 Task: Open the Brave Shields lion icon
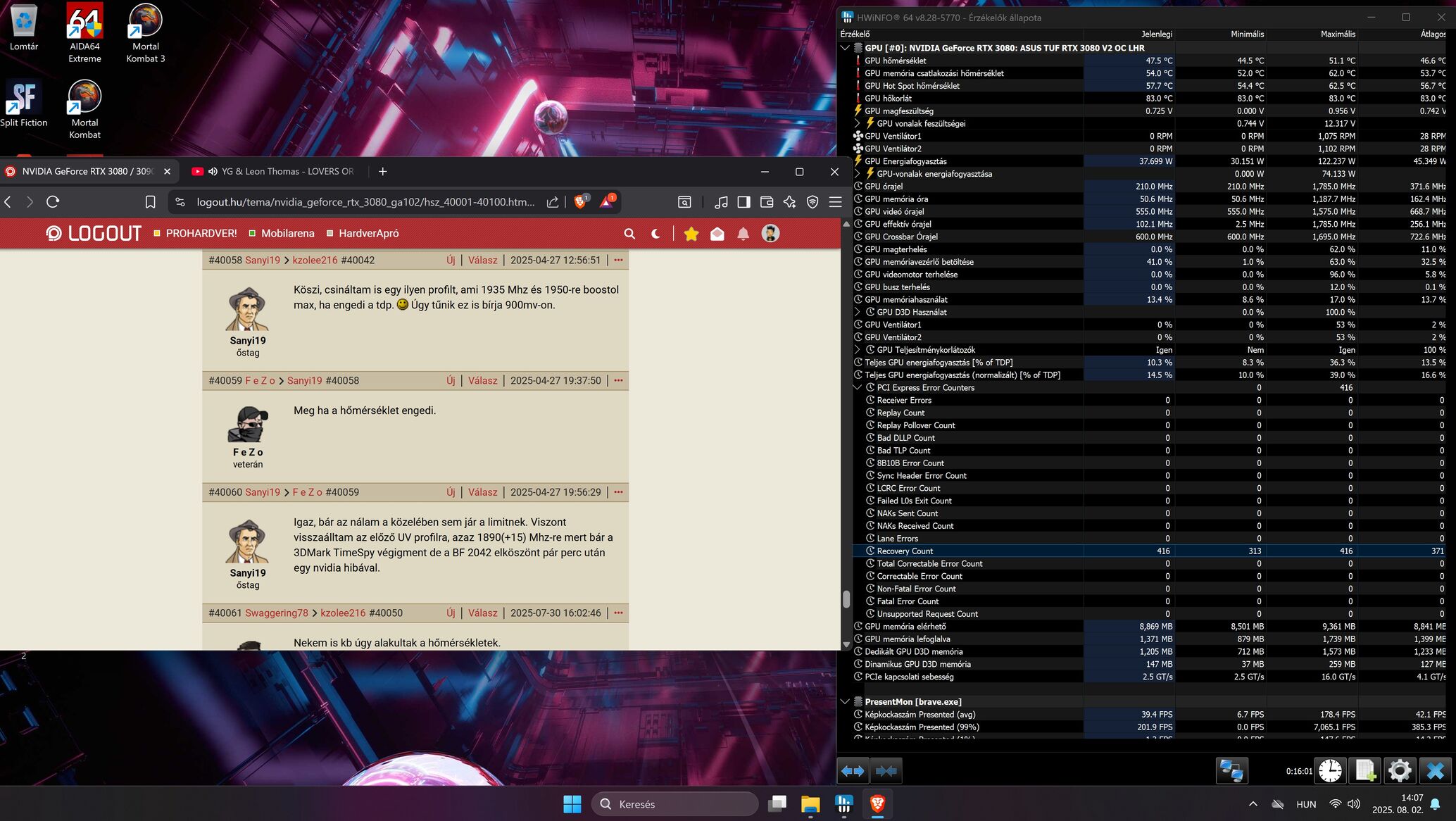coord(580,202)
